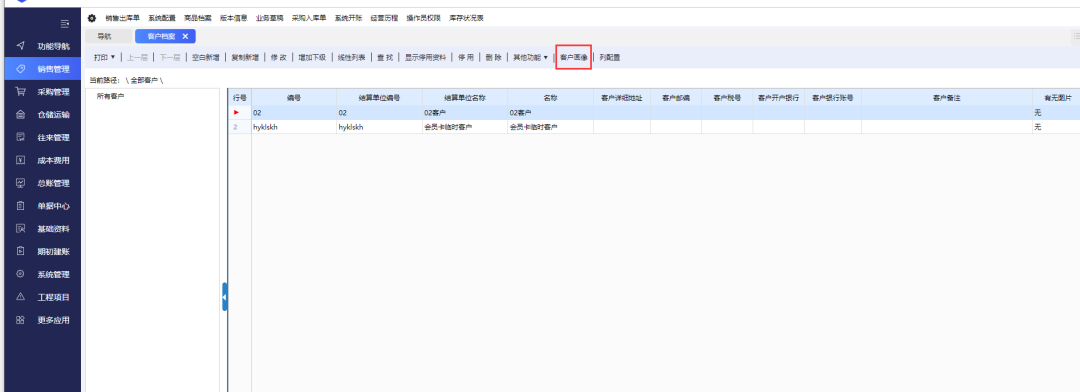Collapse the left tree panel splitter
Image resolution: width=1080 pixels, height=392 pixels.
point(225,297)
